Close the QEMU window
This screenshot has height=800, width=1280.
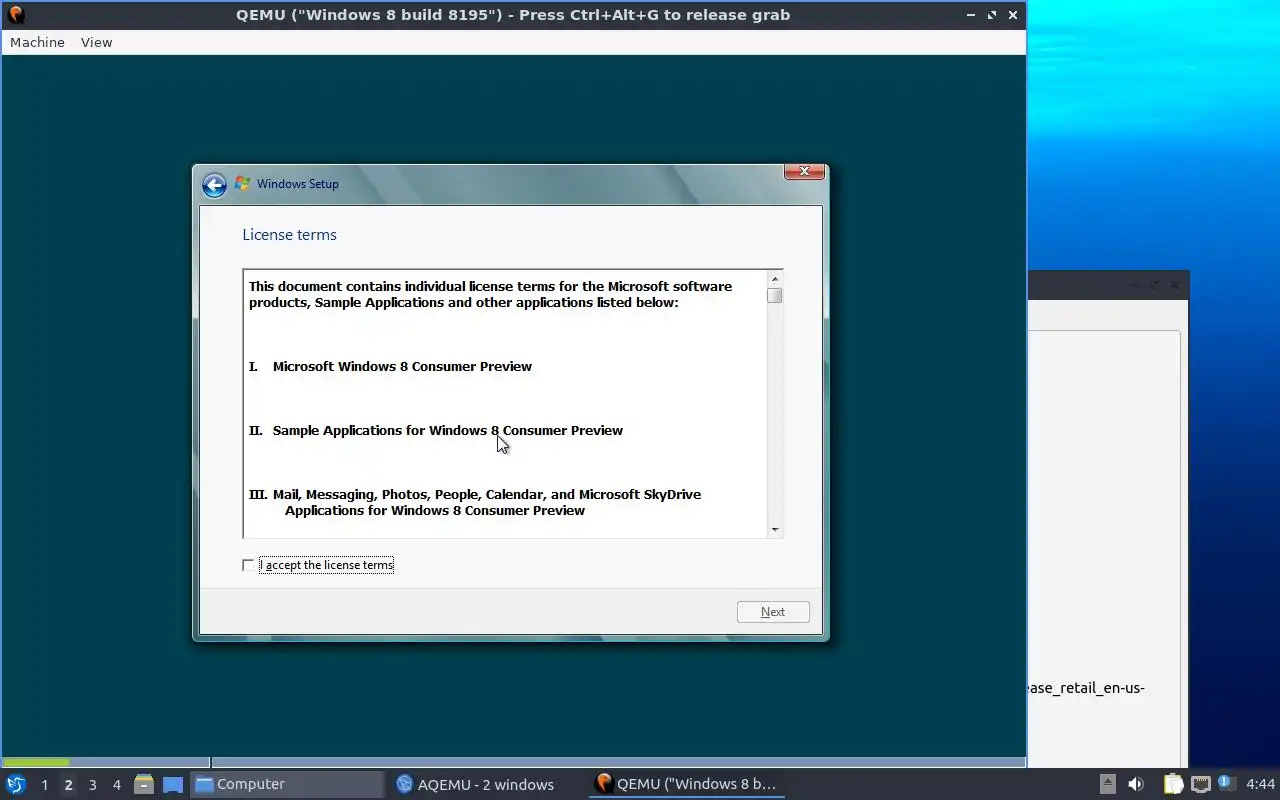click(x=1013, y=15)
